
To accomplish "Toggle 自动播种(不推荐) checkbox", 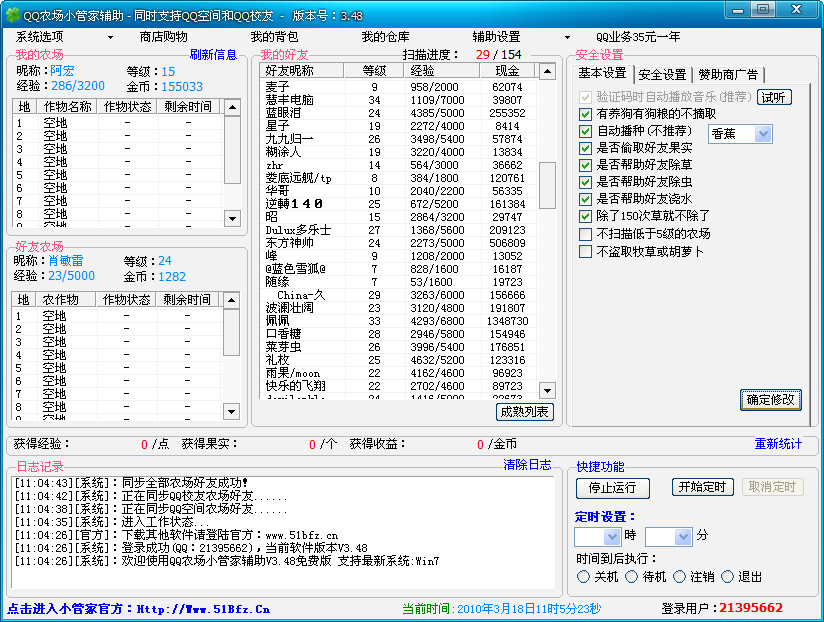I will click(585, 131).
